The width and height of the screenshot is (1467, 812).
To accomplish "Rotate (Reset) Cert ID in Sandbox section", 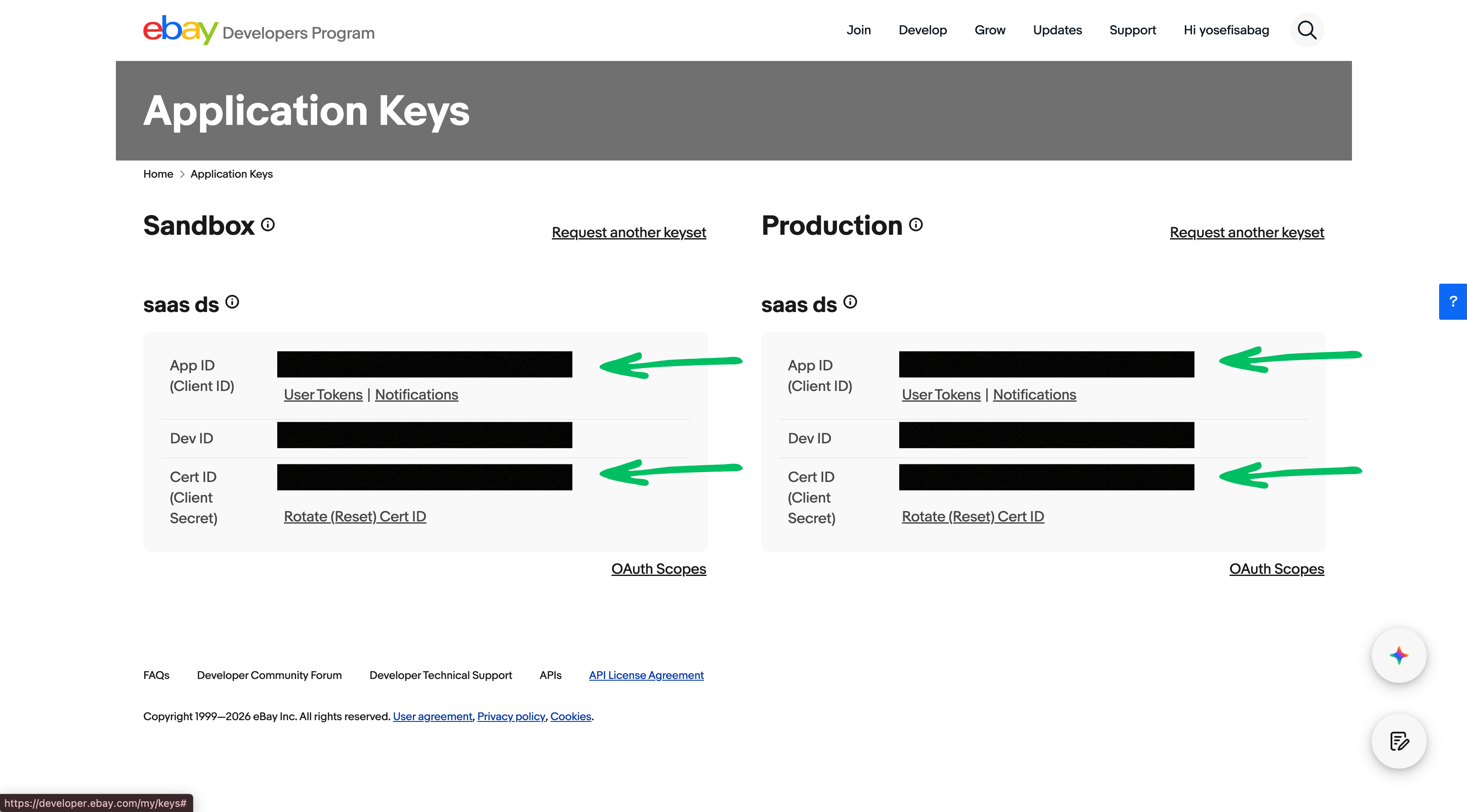I will 355,516.
